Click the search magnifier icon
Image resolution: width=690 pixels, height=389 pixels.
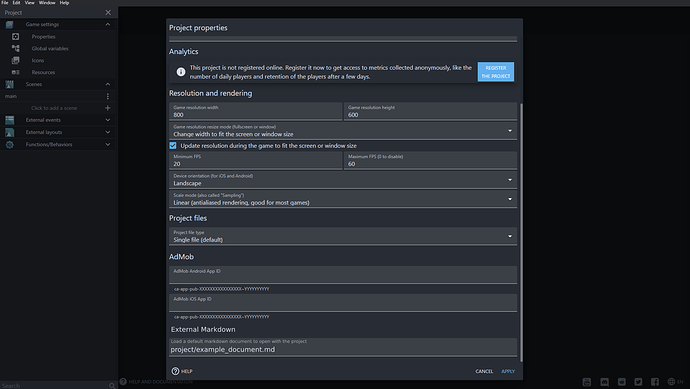pos(112,385)
